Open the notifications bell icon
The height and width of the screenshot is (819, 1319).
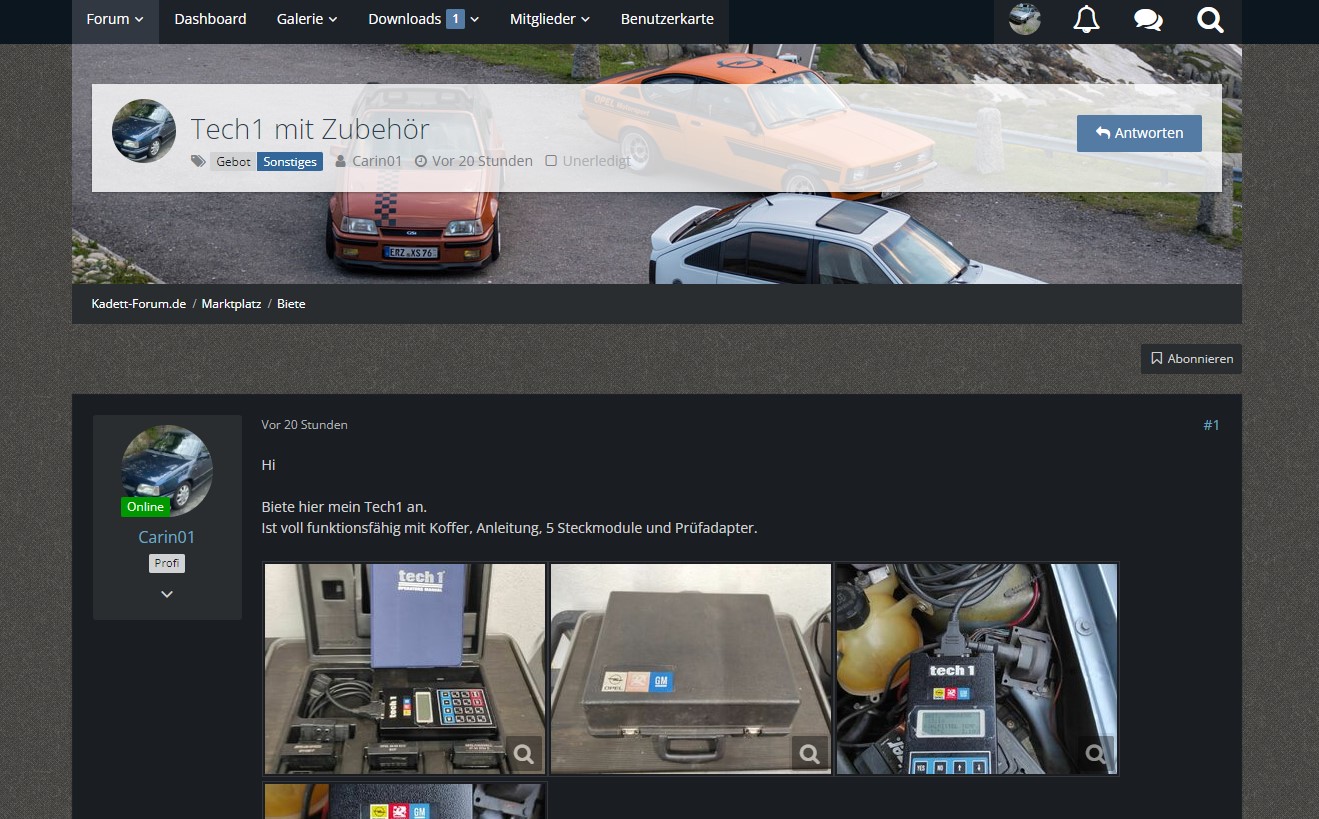1086,20
